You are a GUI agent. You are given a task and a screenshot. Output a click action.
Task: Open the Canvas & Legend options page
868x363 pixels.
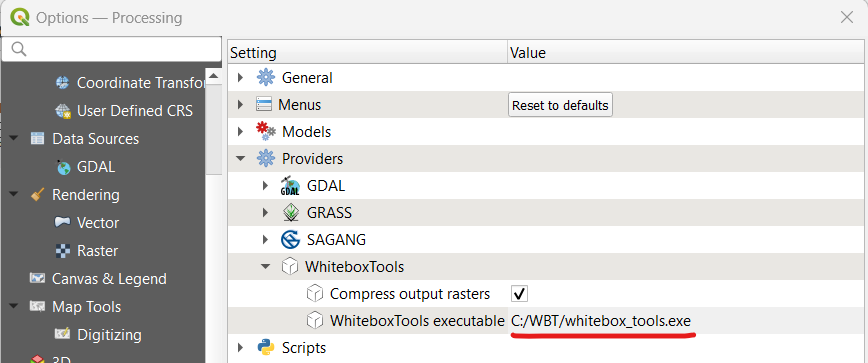(109, 279)
